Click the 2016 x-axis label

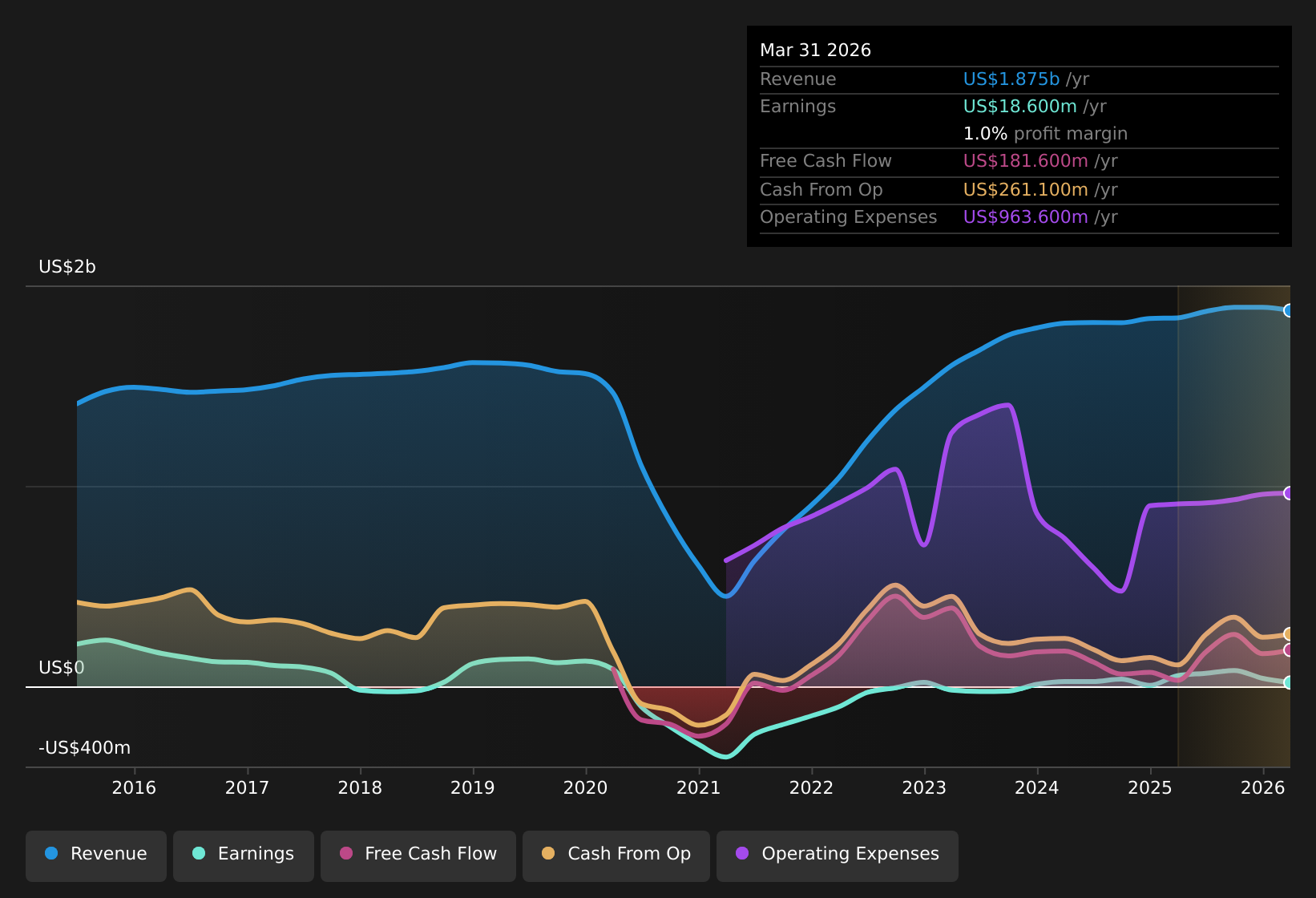134,788
